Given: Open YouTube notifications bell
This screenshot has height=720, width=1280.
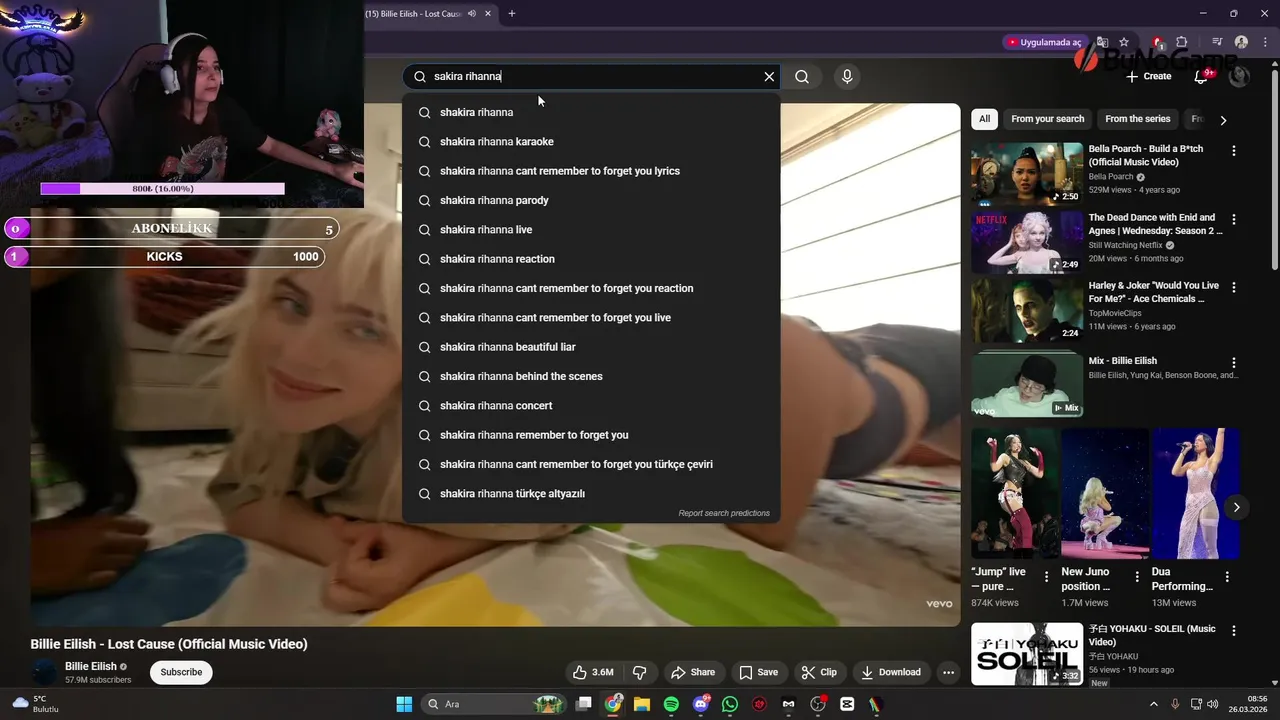Looking at the screenshot, I should pyautogui.click(x=1201, y=76).
